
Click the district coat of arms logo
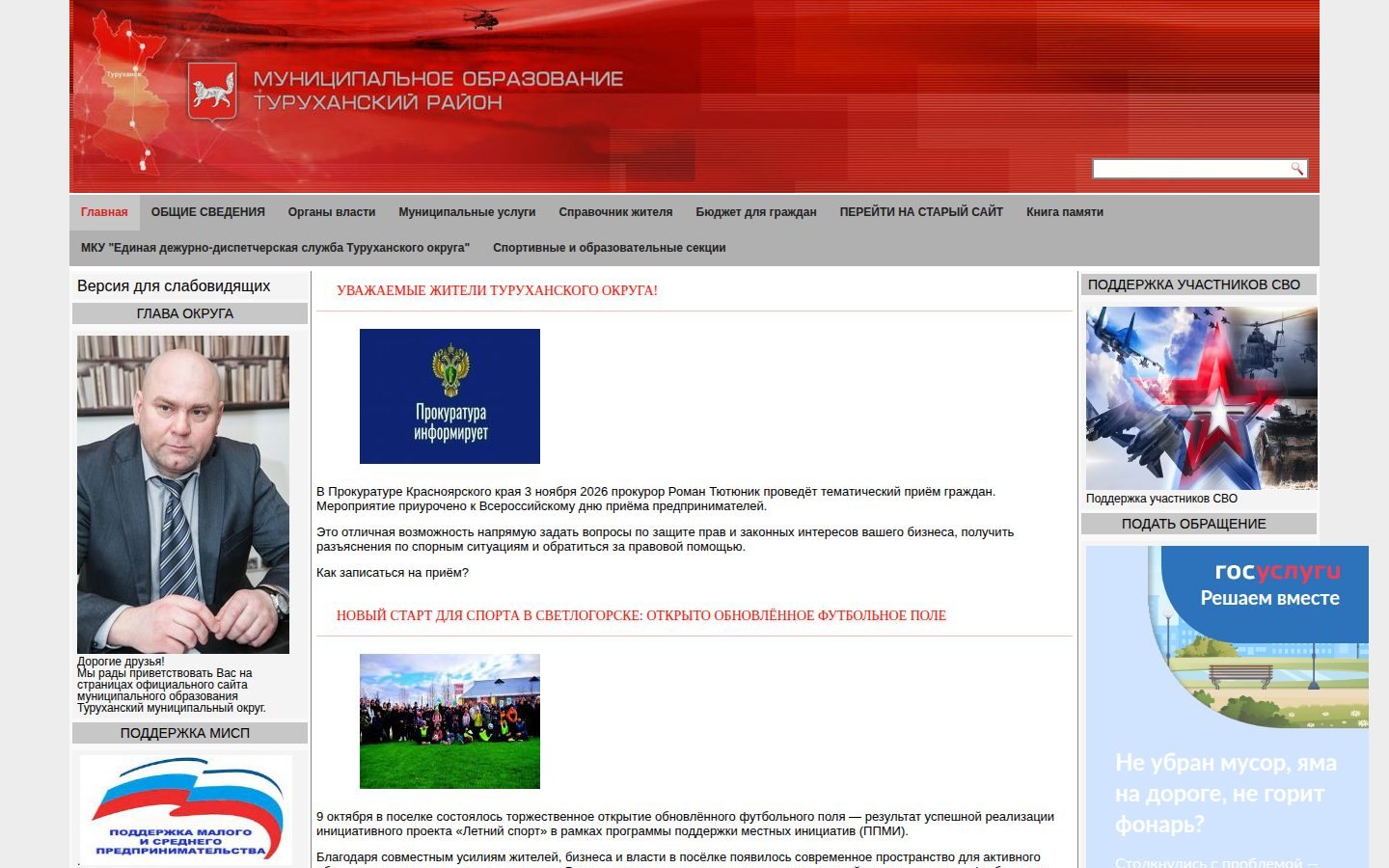pyautogui.click(x=212, y=92)
